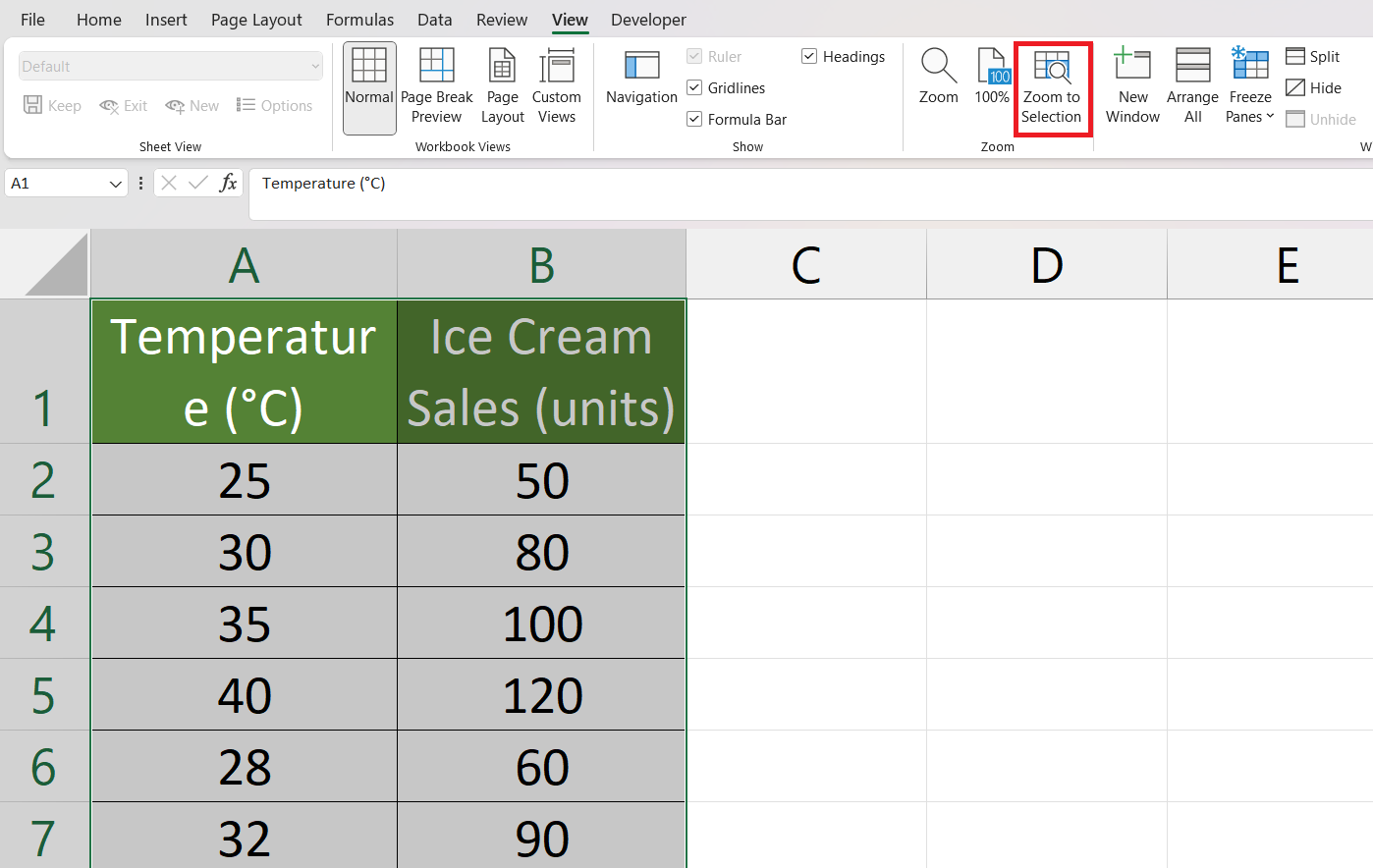Split the worksheet window
The height and width of the screenshot is (868, 1373).
pos(1313,57)
